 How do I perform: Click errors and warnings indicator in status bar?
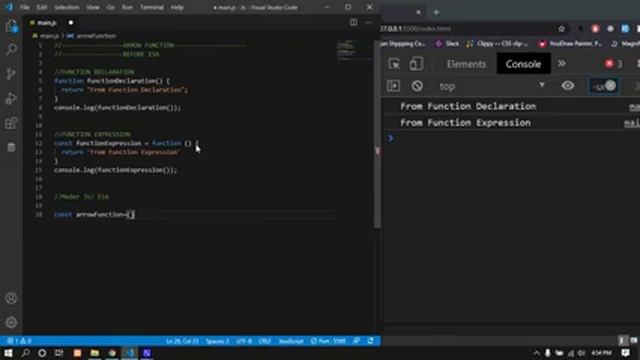(19, 341)
